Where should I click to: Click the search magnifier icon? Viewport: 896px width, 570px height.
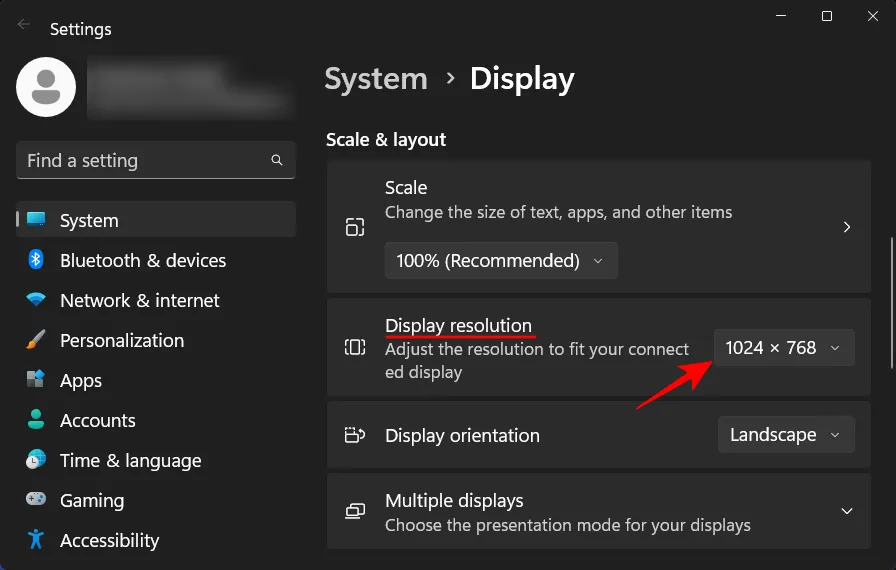277,160
